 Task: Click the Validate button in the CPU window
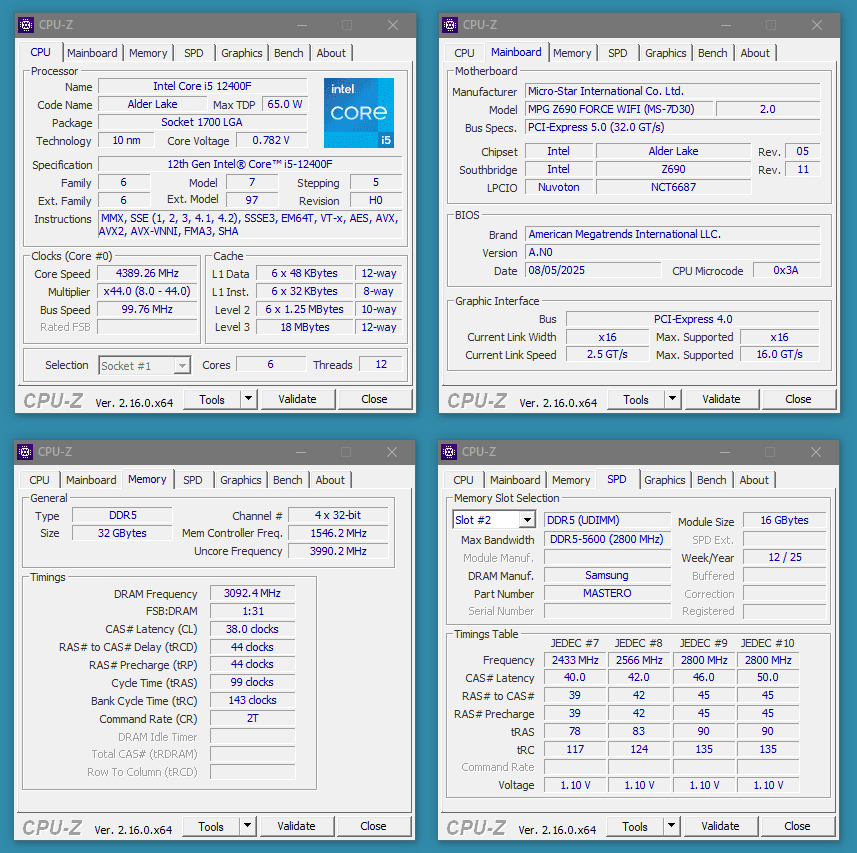[x=298, y=399]
